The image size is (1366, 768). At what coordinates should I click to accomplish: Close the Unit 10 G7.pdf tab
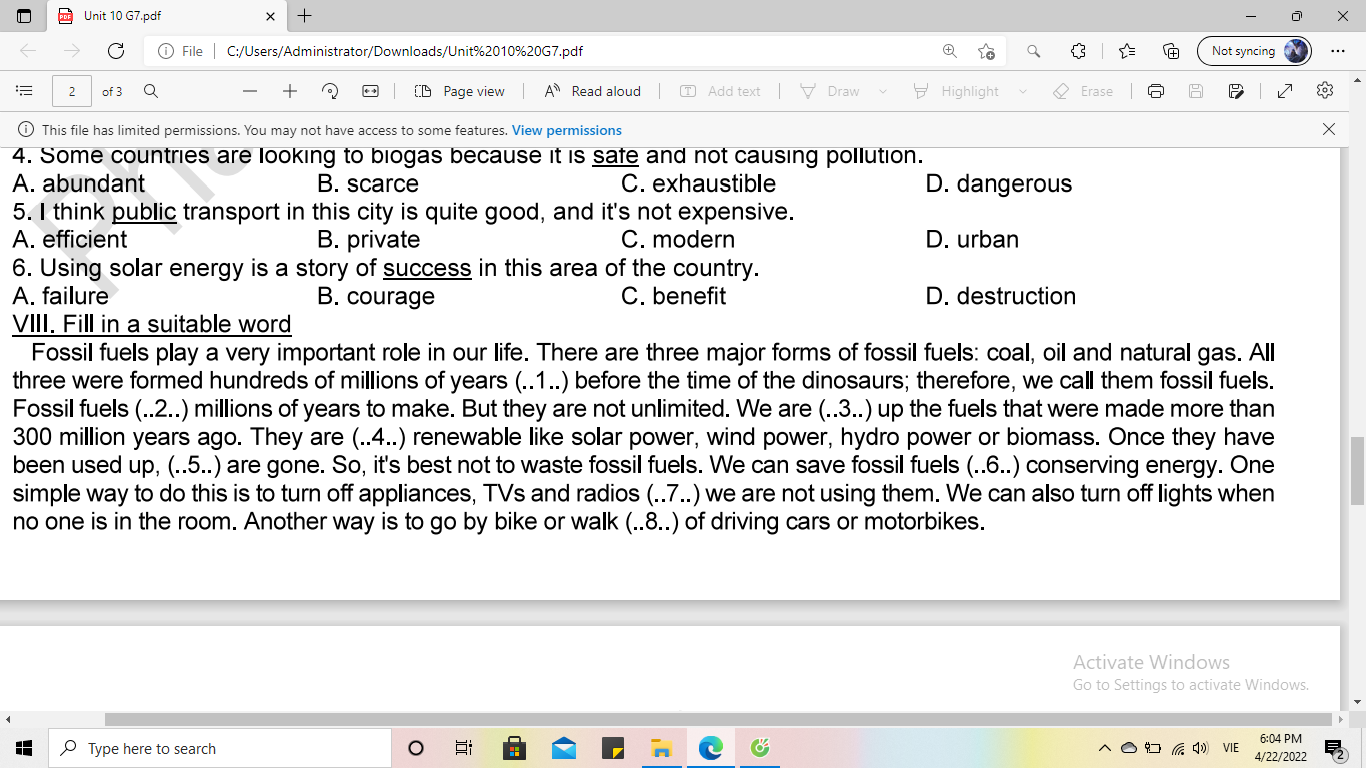click(271, 16)
